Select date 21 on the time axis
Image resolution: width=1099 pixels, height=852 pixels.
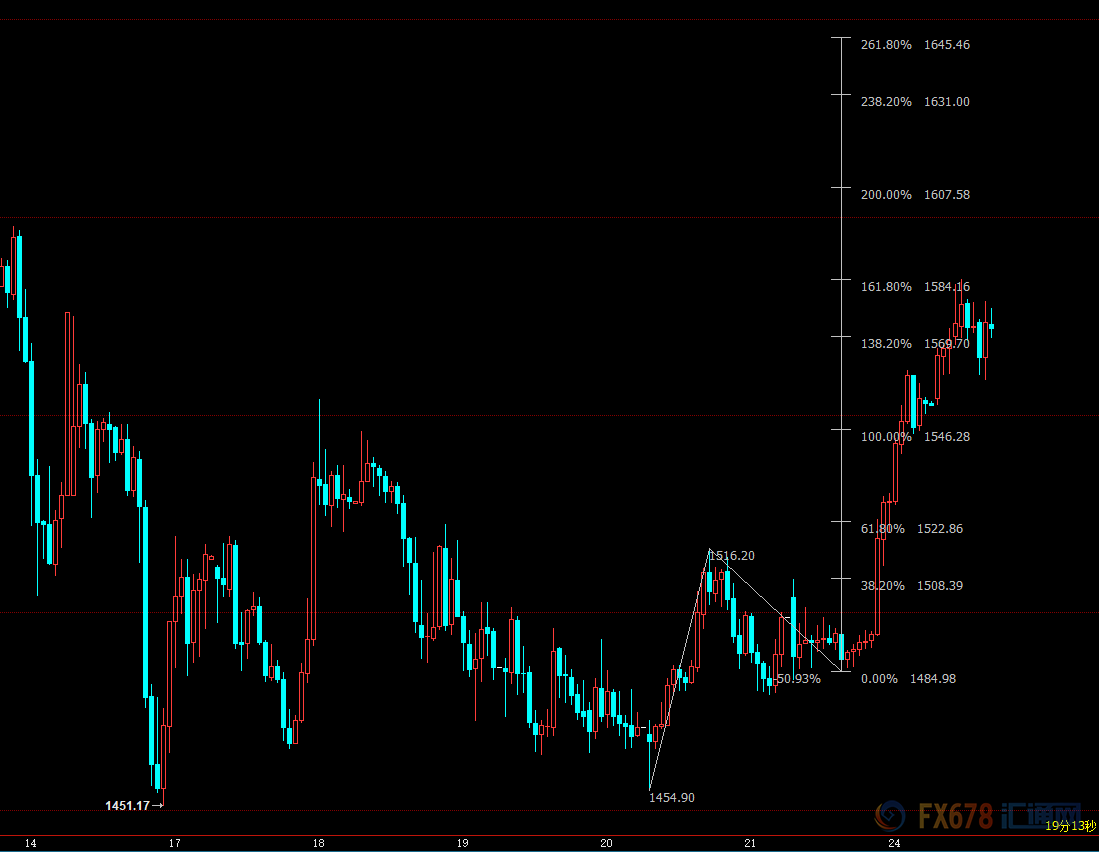coord(750,844)
